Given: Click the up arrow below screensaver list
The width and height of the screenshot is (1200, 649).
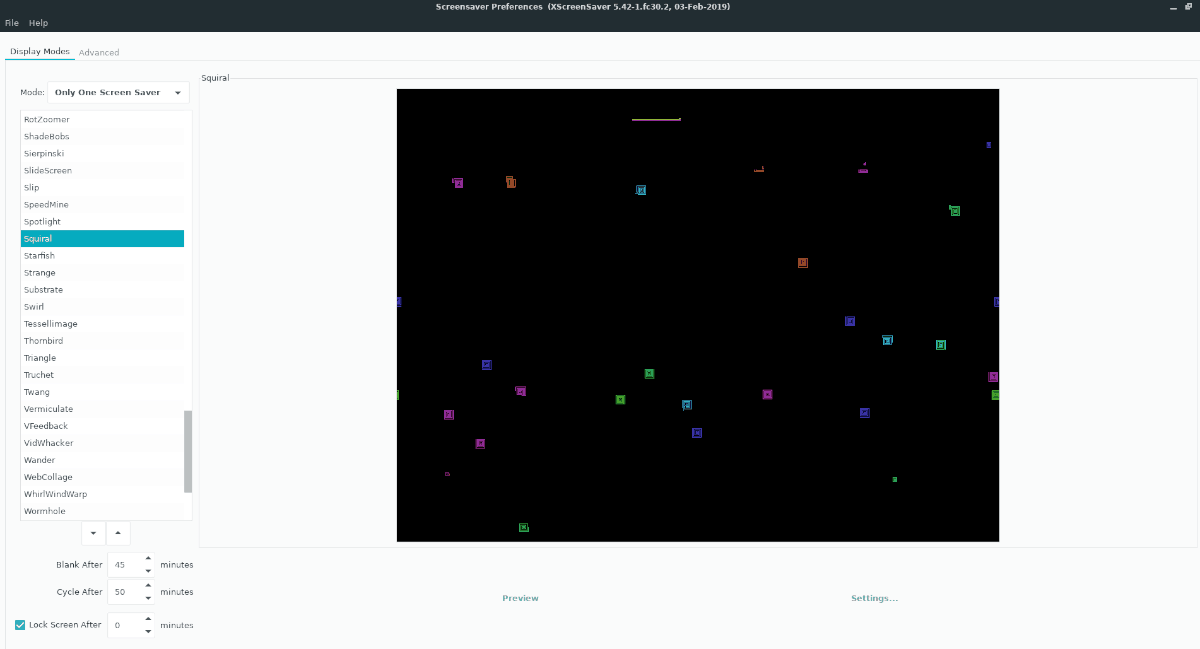Looking at the screenshot, I should click(x=118, y=533).
